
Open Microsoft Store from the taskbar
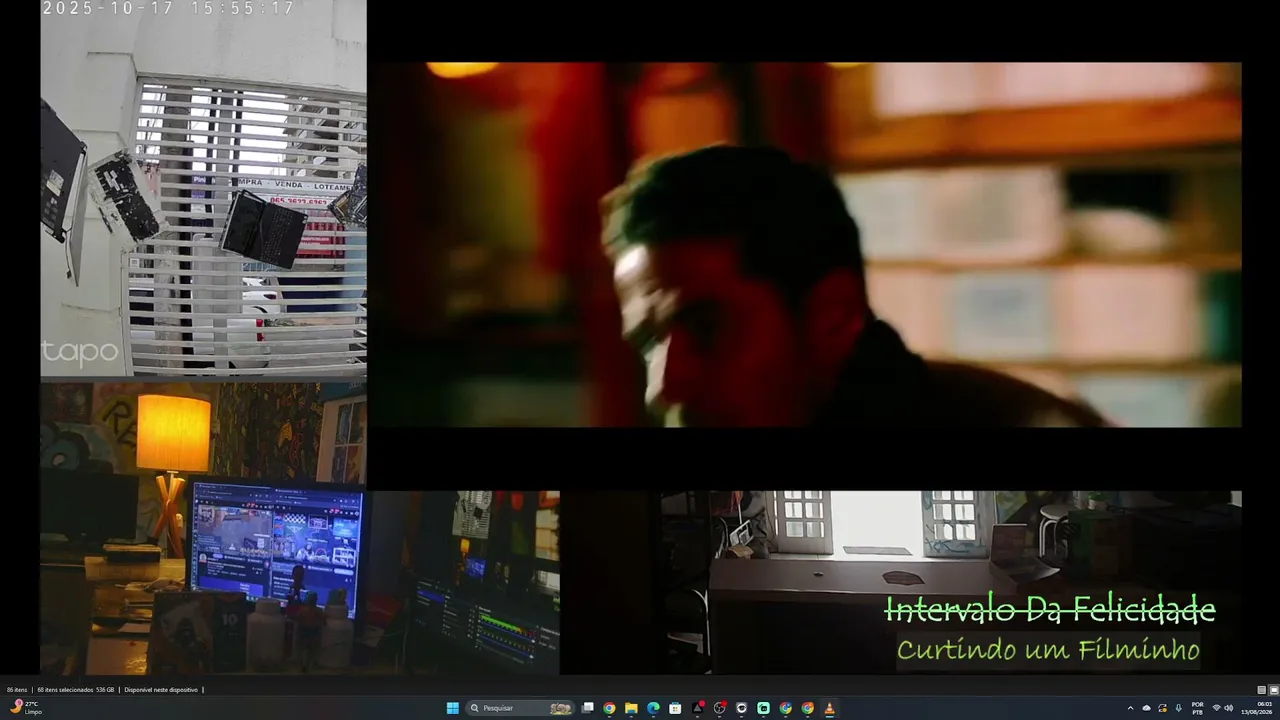pos(675,708)
